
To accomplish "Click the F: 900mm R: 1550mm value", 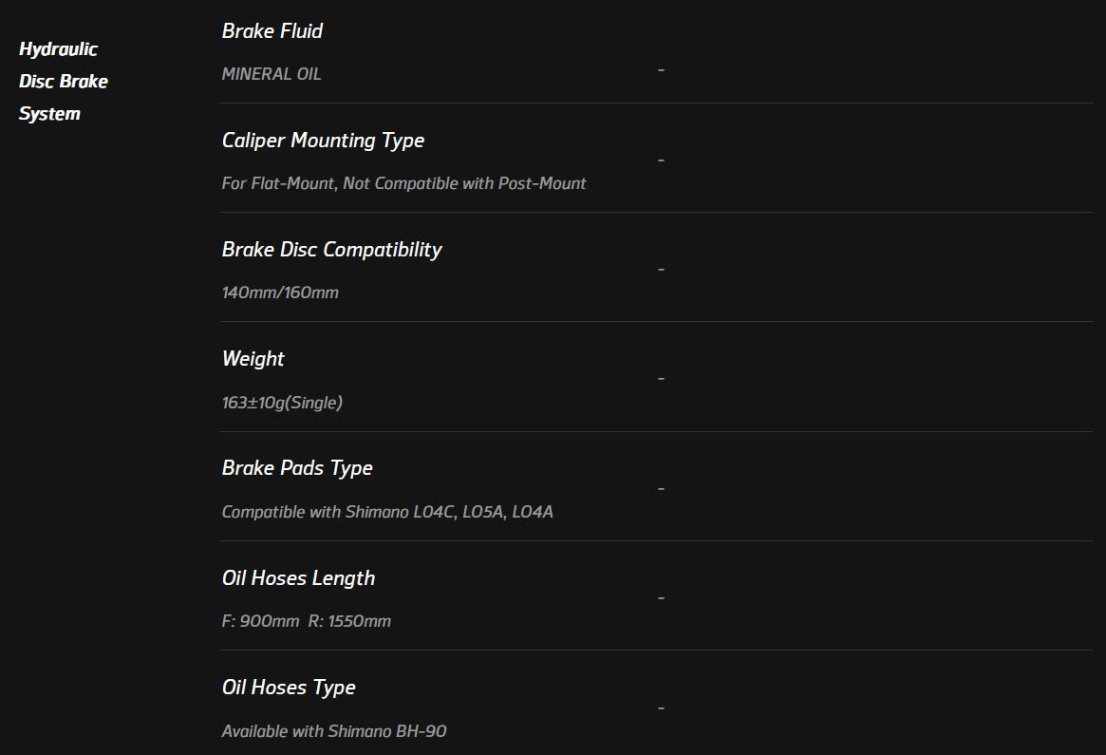I will pos(306,622).
